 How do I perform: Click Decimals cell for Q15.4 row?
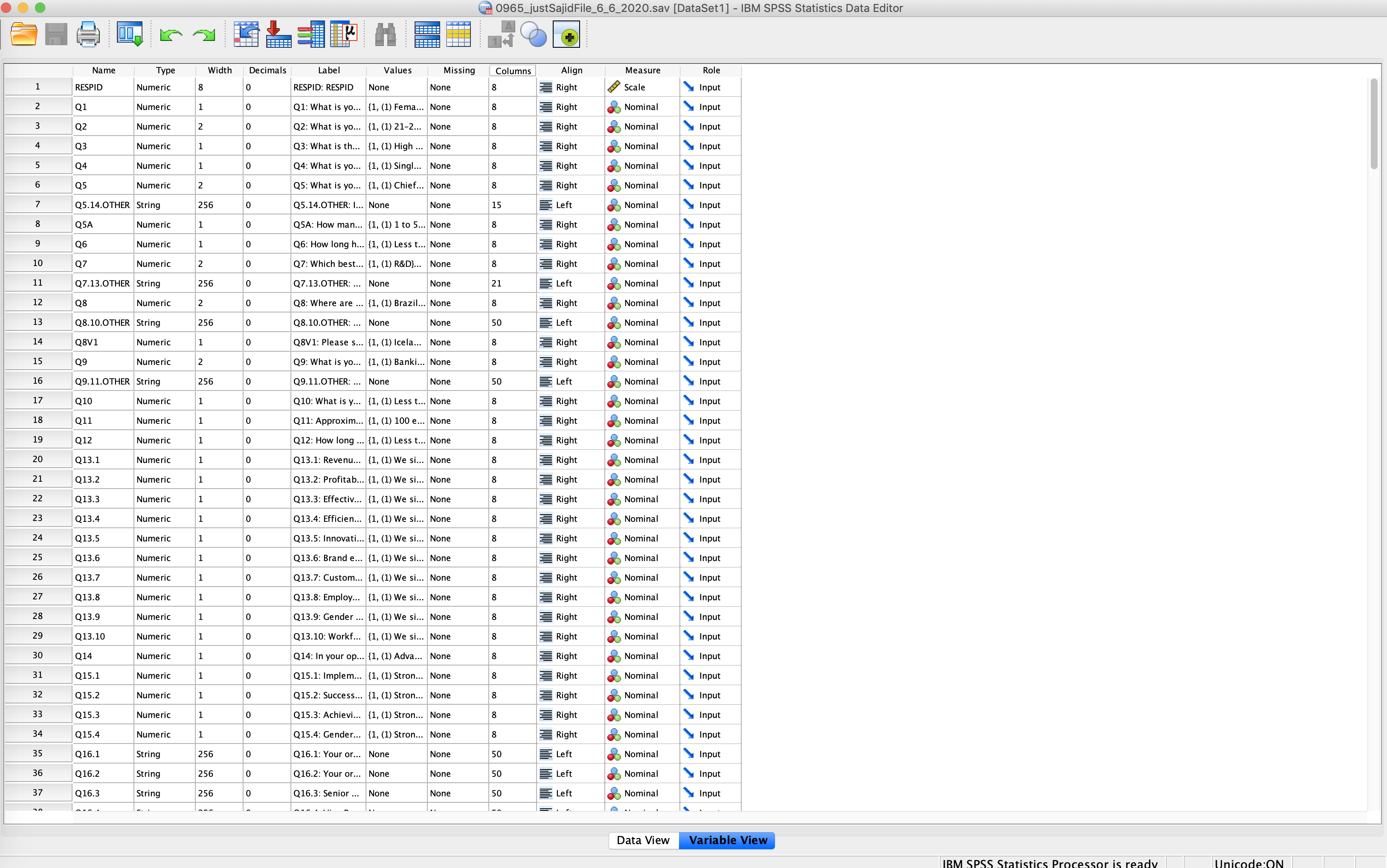coord(267,735)
